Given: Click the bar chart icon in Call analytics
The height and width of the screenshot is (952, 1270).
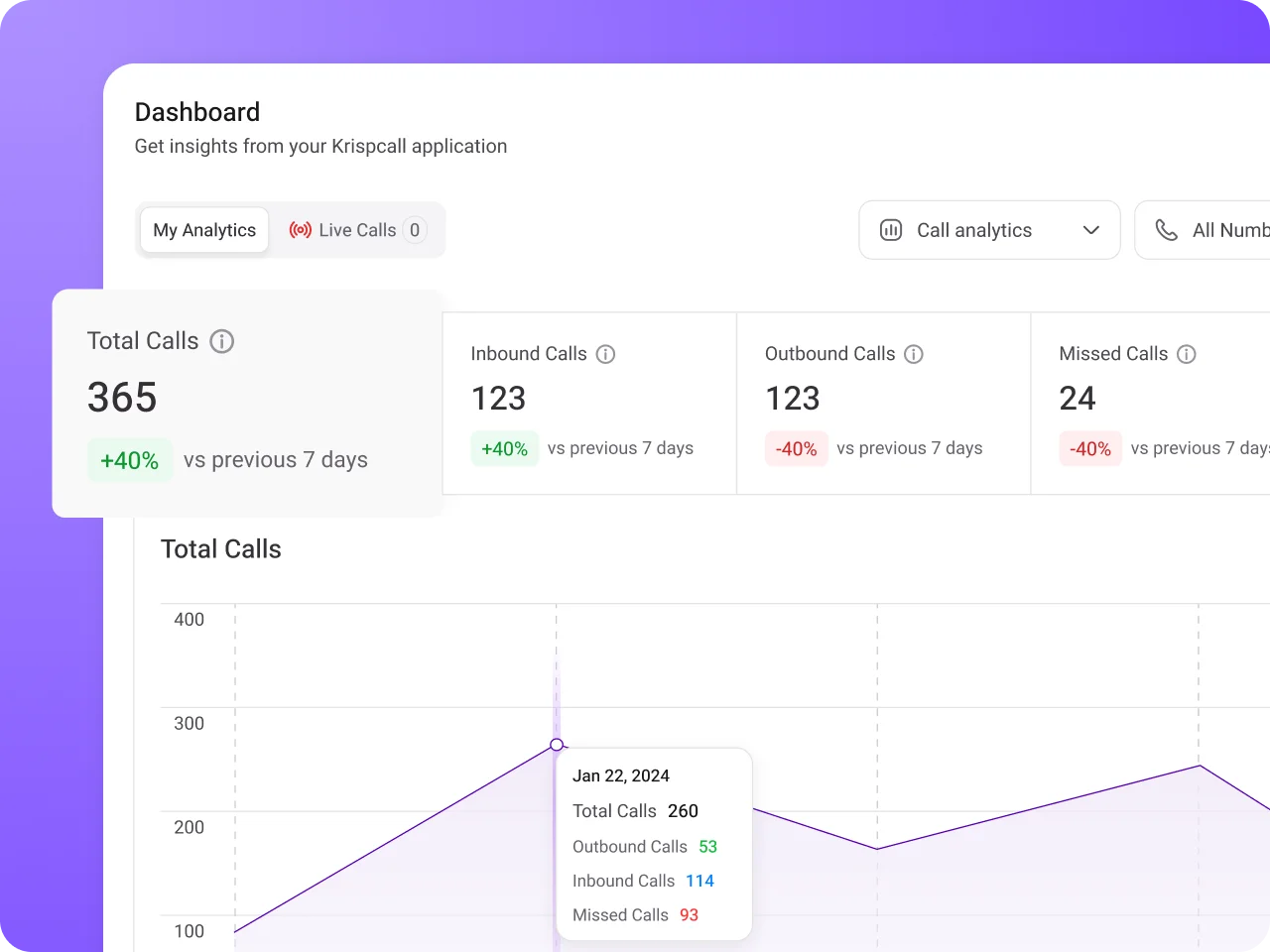Looking at the screenshot, I should pyautogui.click(x=891, y=230).
